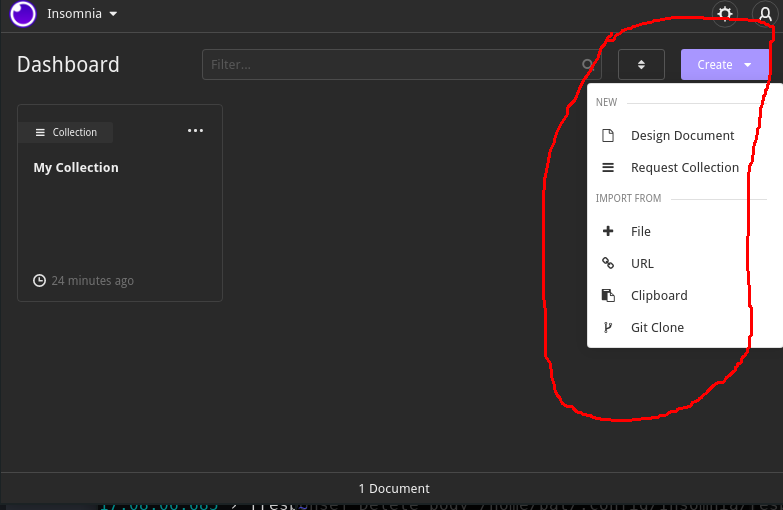Click the git branch icon
This screenshot has height=510, width=783.
(608, 327)
